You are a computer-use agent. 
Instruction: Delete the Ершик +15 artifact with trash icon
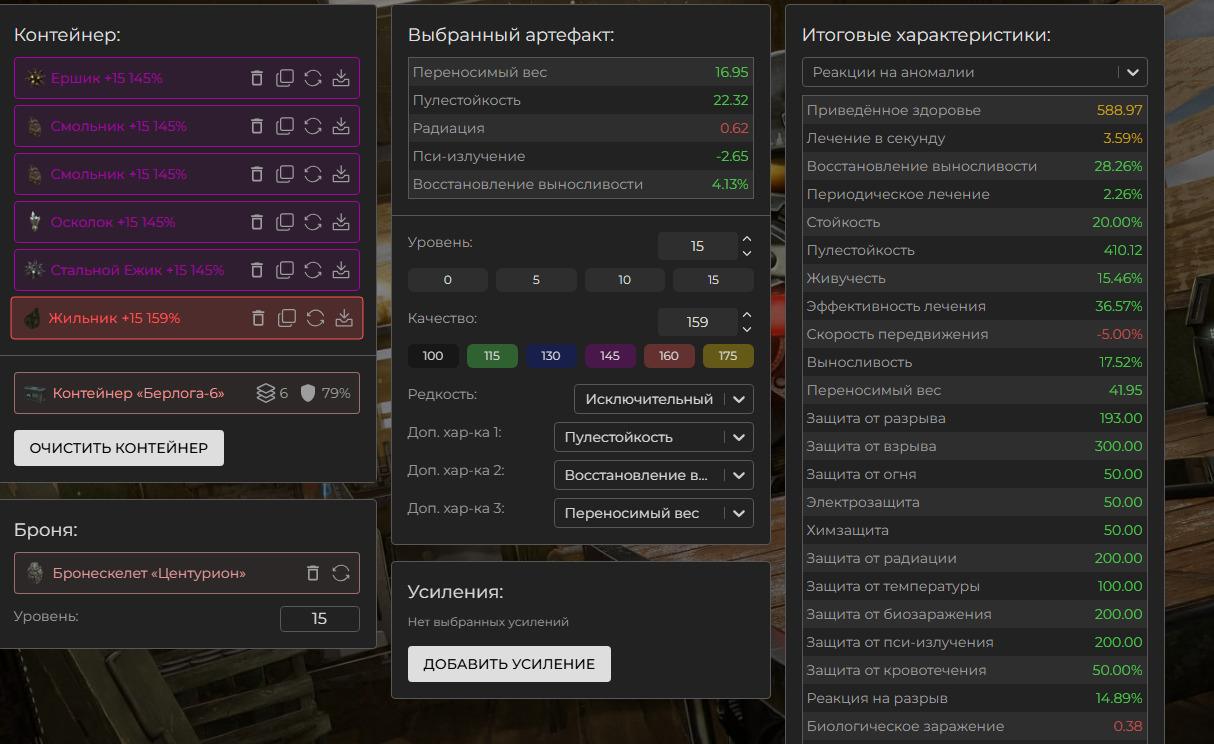(x=257, y=78)
